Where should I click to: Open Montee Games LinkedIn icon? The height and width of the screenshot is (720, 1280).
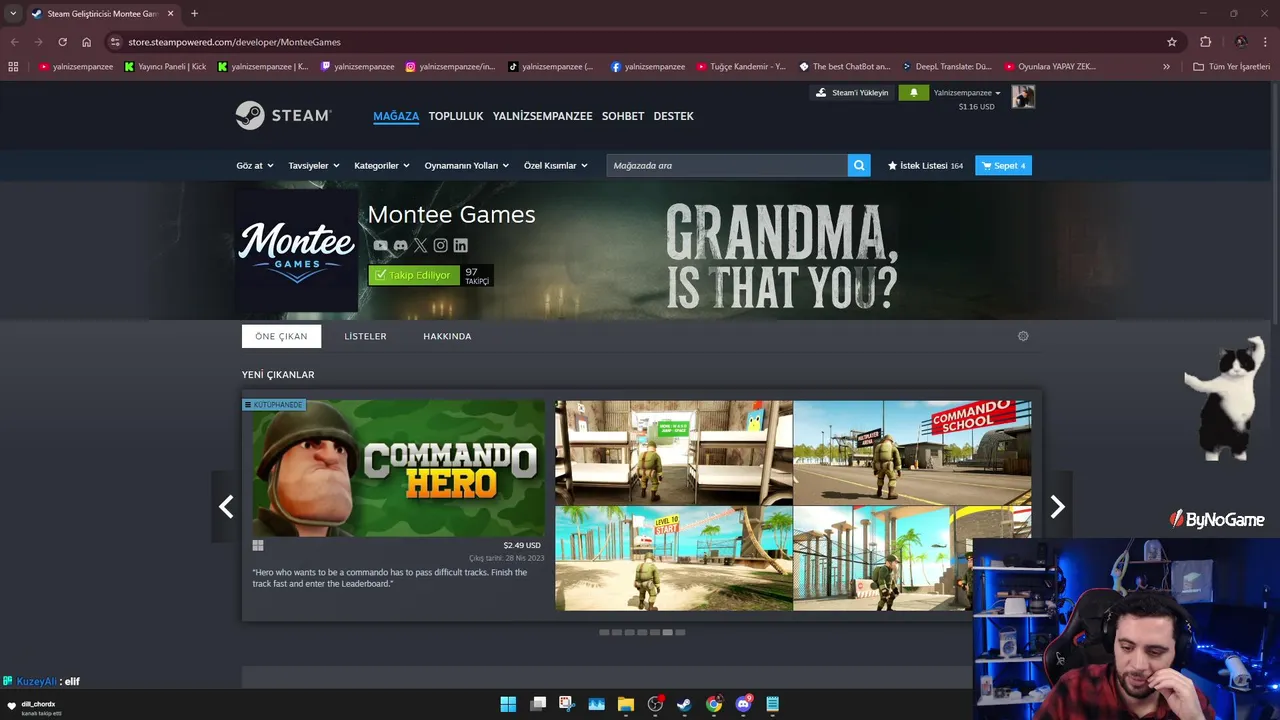click(460, 245)
